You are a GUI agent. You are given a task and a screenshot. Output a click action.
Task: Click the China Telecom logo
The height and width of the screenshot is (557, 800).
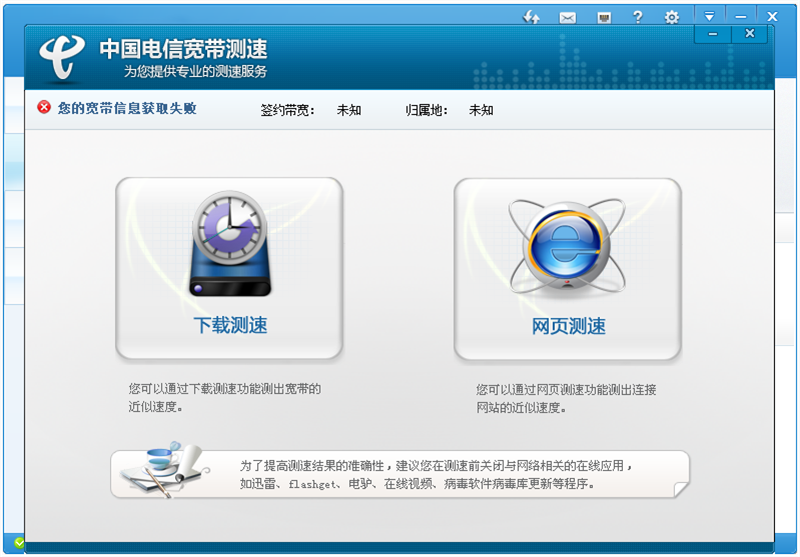click(62, 57)
